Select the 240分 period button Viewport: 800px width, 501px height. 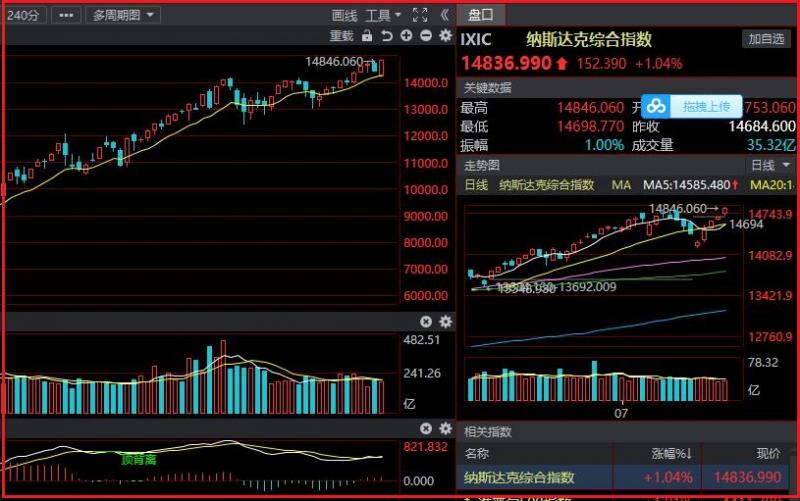coord(24,15)
